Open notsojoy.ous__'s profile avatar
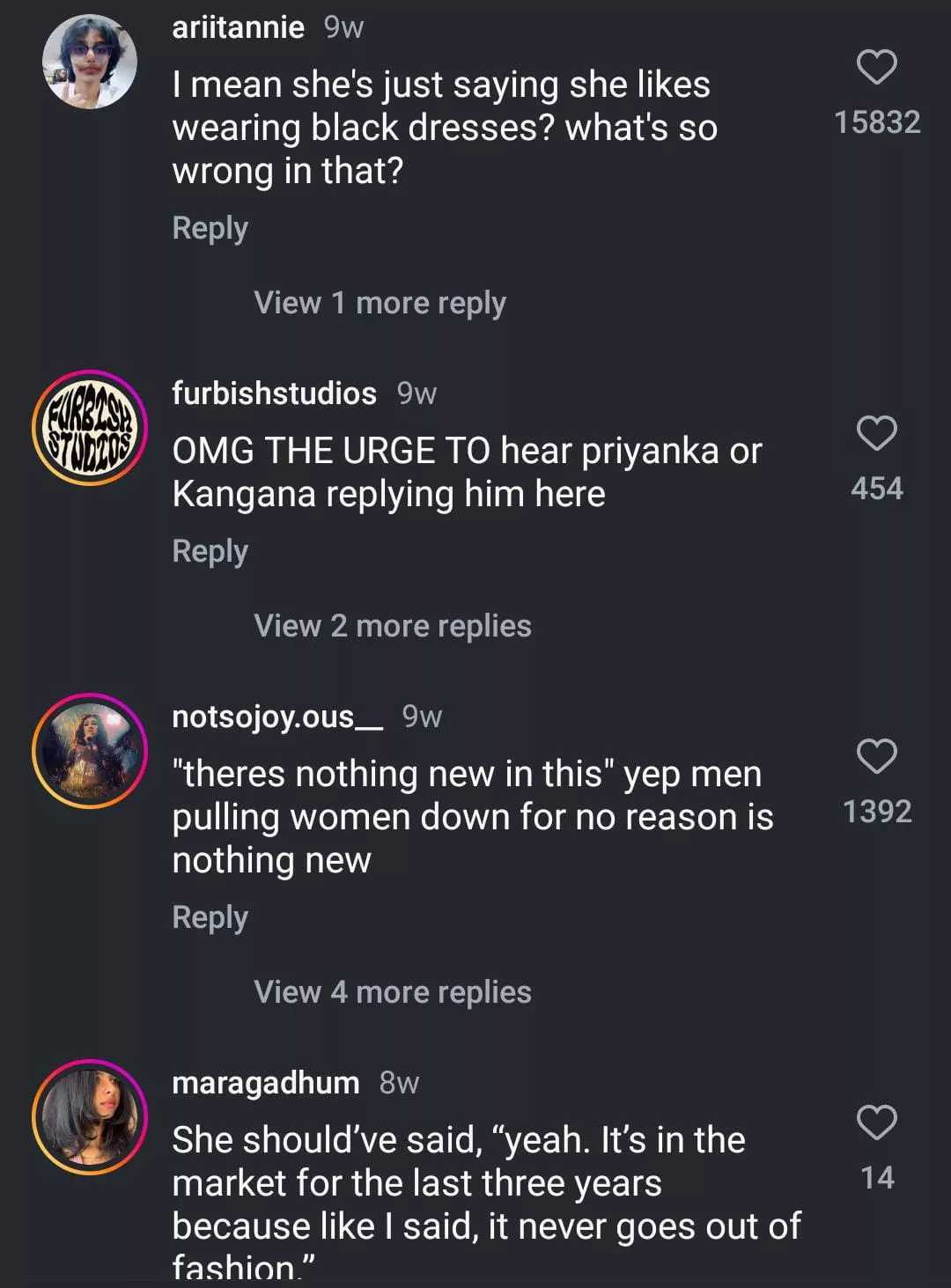The image size is (951, 1288). click(90, 751)
